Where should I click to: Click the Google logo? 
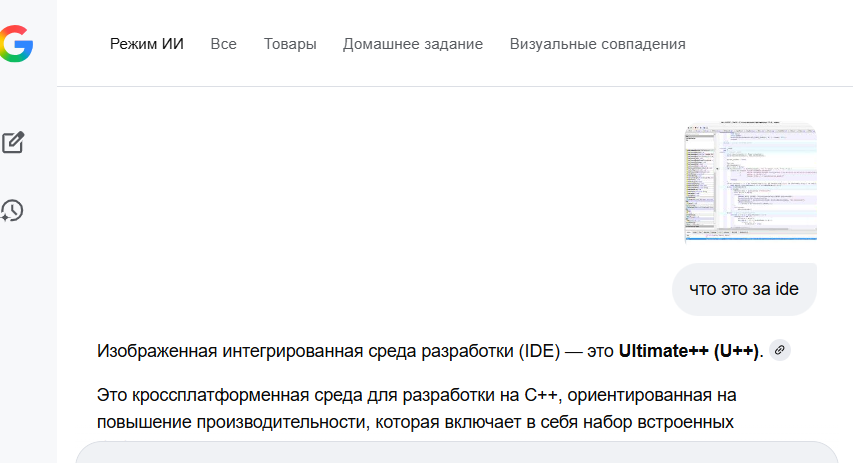[x=16, y=44]
